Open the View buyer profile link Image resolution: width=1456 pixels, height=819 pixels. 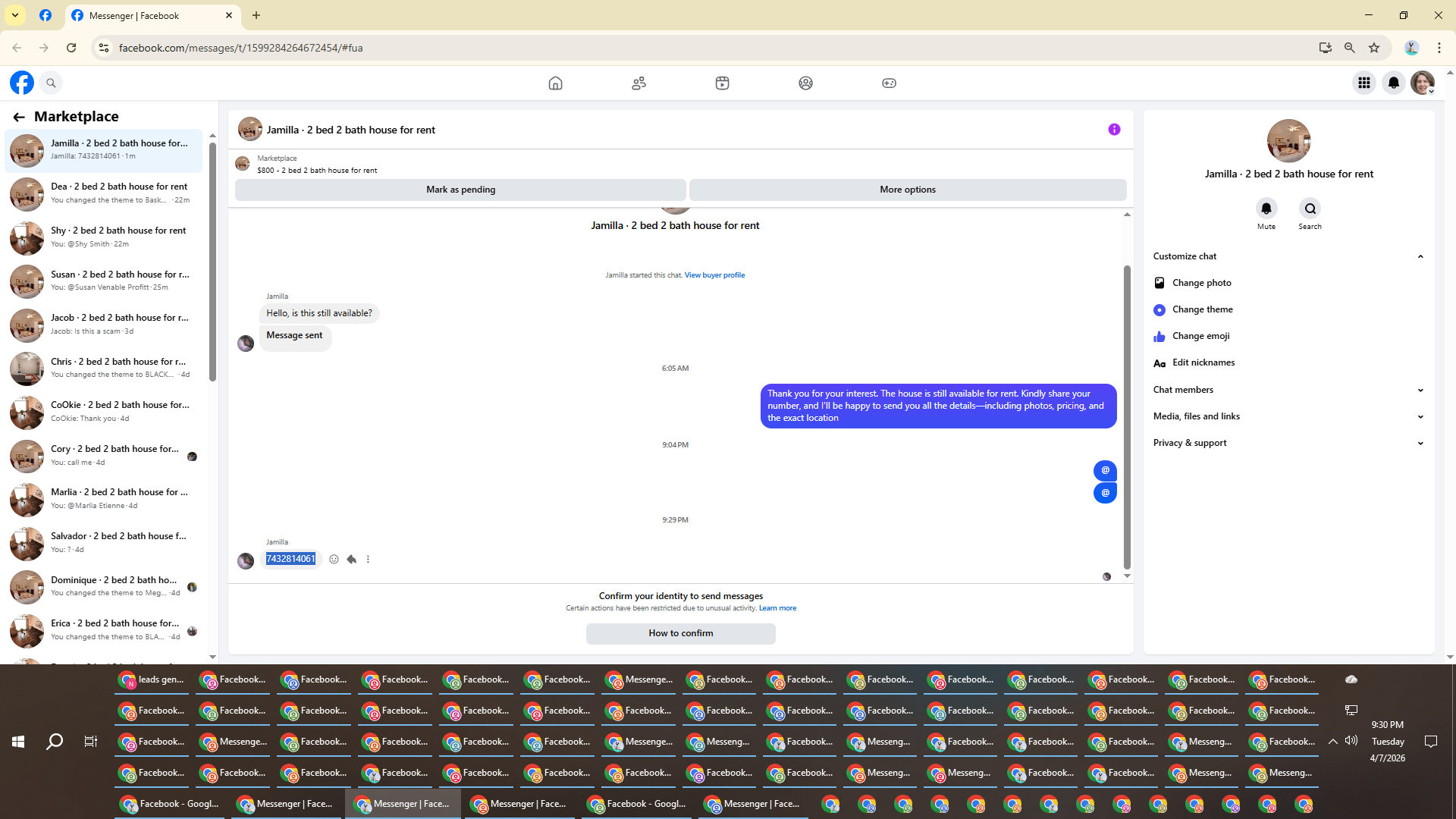[x=714, y=275]
